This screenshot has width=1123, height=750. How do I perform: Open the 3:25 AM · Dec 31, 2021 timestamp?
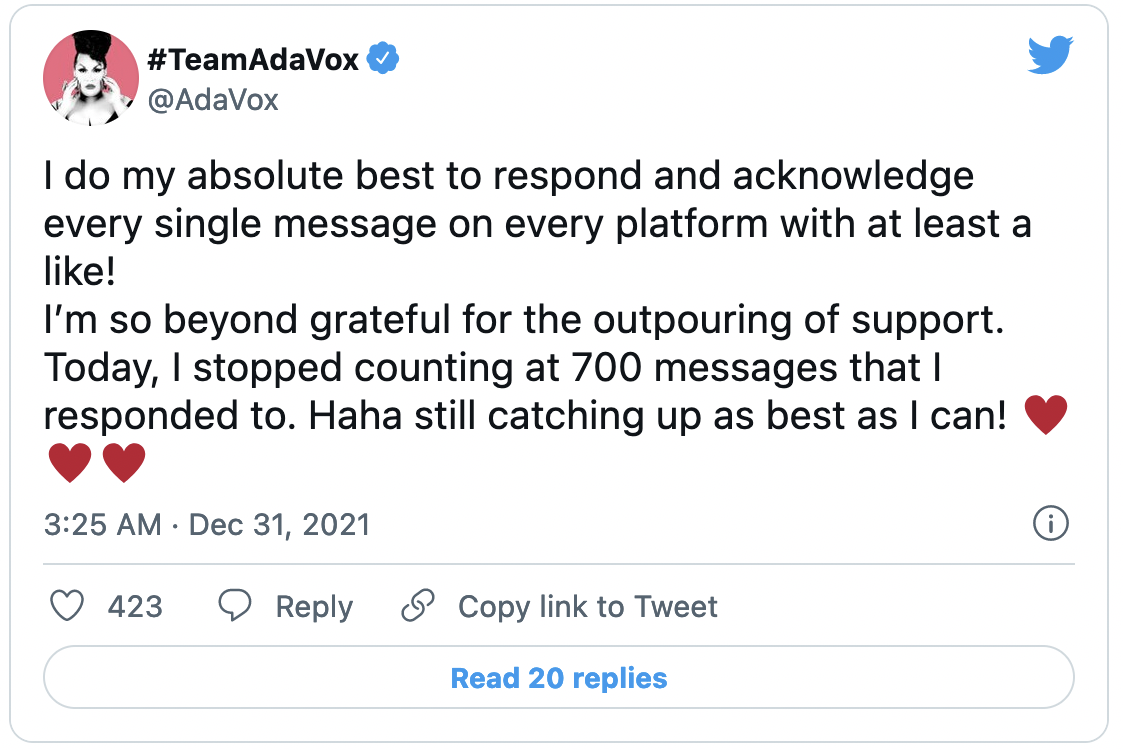[x=207, y=524]
